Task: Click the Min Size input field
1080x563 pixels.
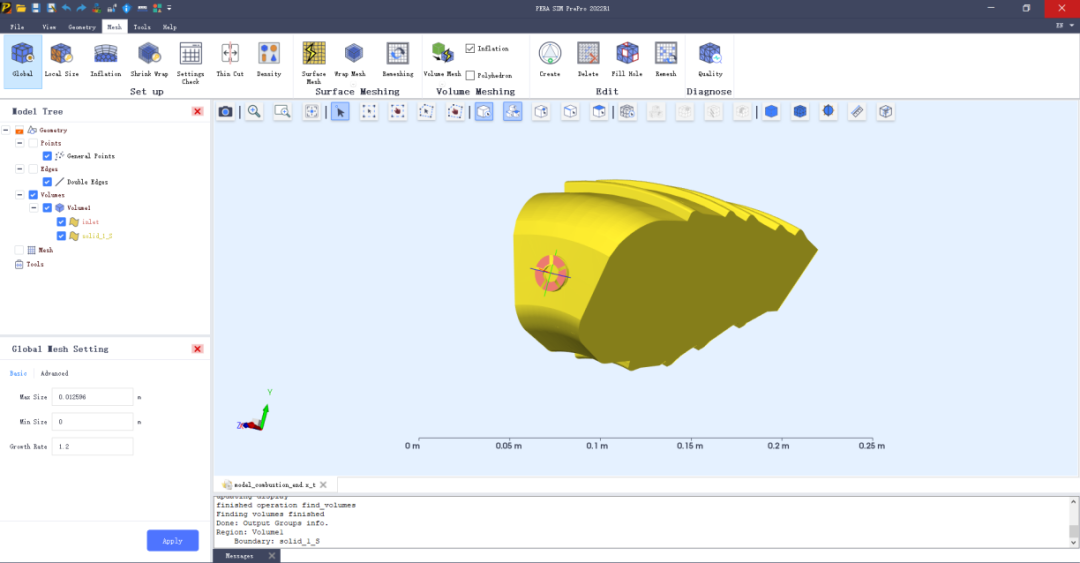Action: point(92,422)
